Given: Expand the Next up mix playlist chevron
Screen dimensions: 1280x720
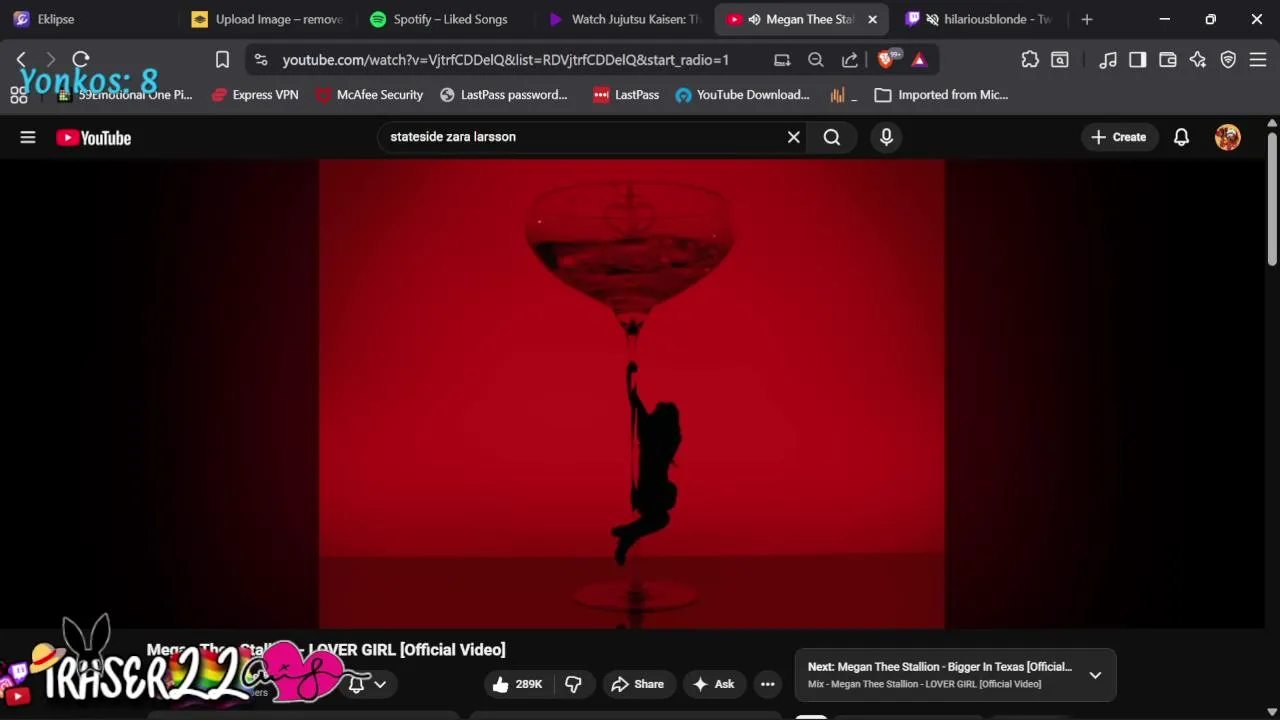Looking at the screenshot, I should [x=1095, y=675].
